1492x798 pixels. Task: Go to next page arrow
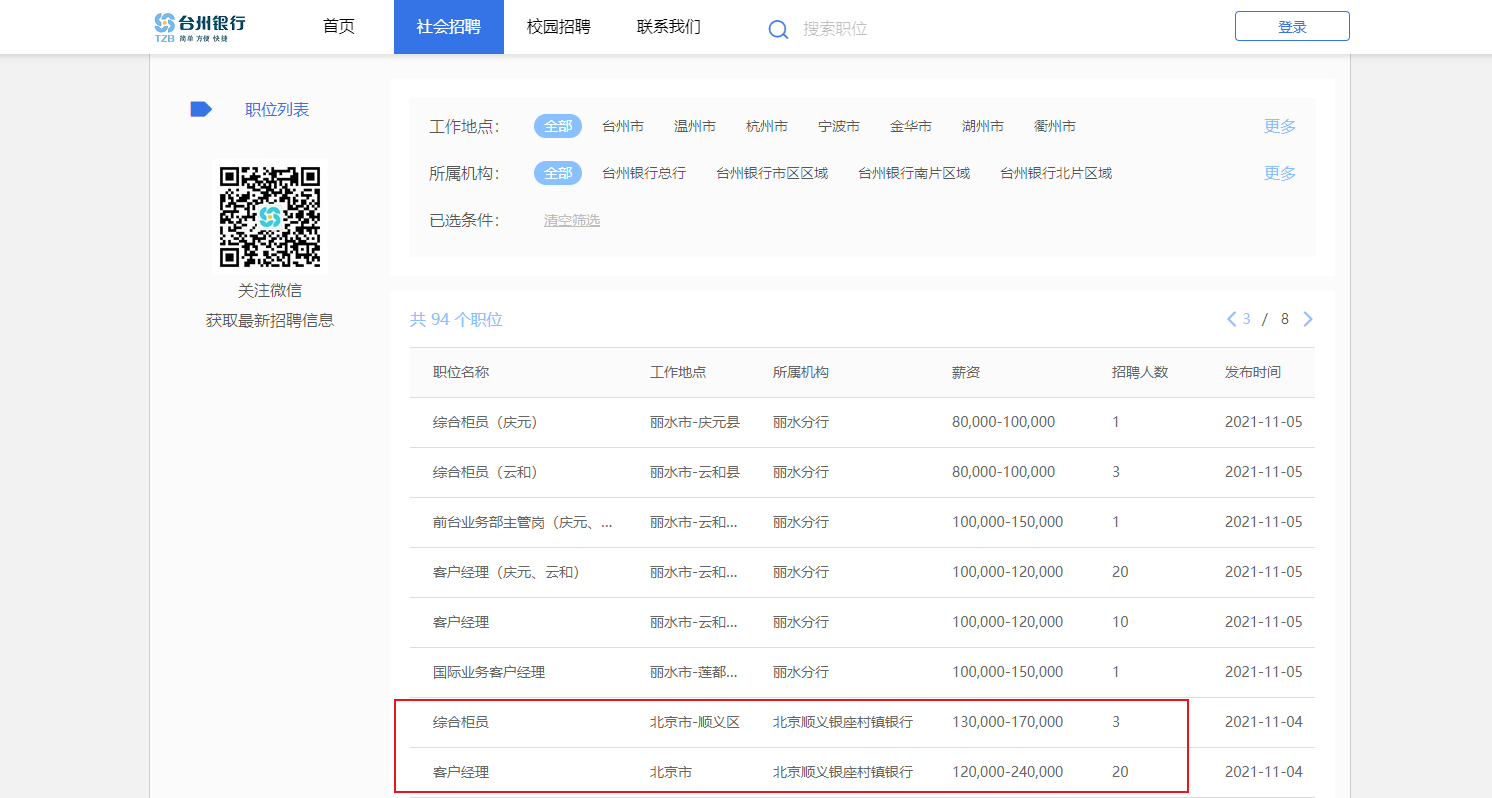click(1308, 319)
